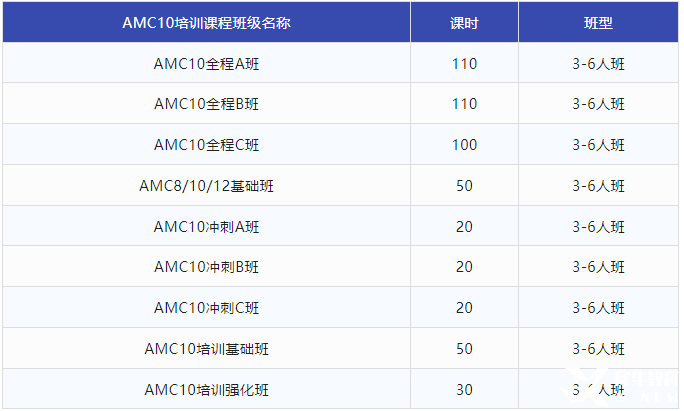Select the AMC10全程C班 cell
This screenshot has height=411, width=684.
coord(206,145)
